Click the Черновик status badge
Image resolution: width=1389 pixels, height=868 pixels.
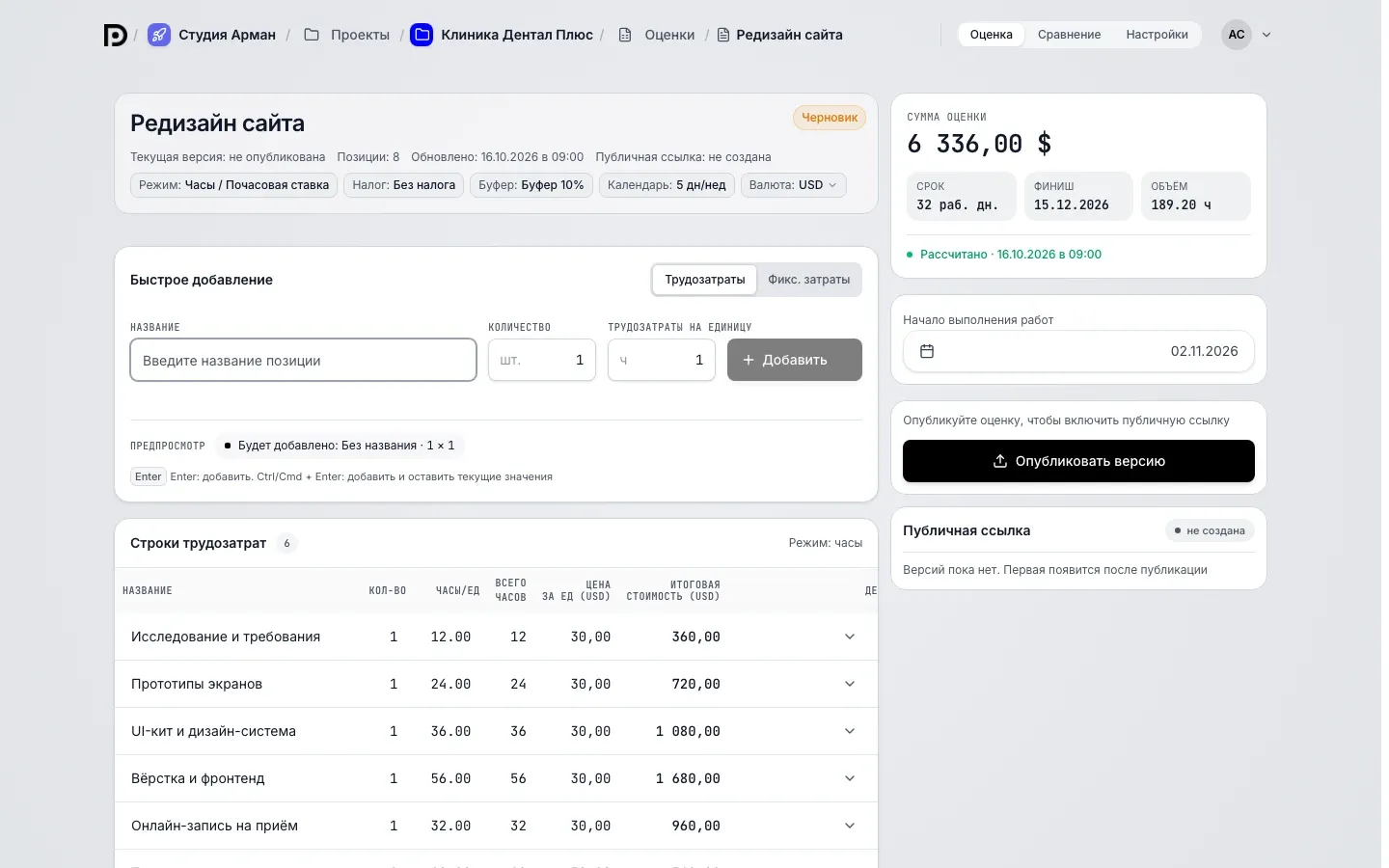pos(830,118)
